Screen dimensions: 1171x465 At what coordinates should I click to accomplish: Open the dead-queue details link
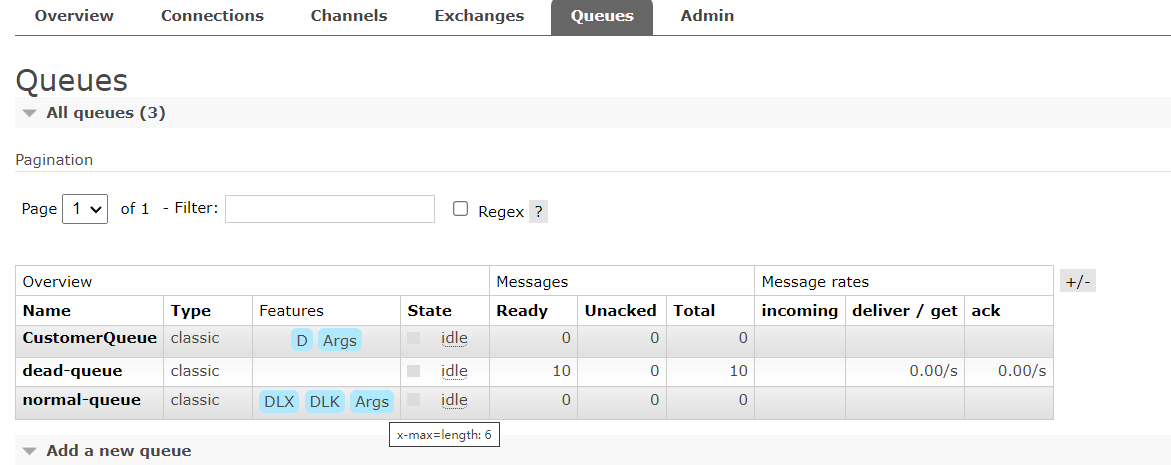click(x=72, y=371)
